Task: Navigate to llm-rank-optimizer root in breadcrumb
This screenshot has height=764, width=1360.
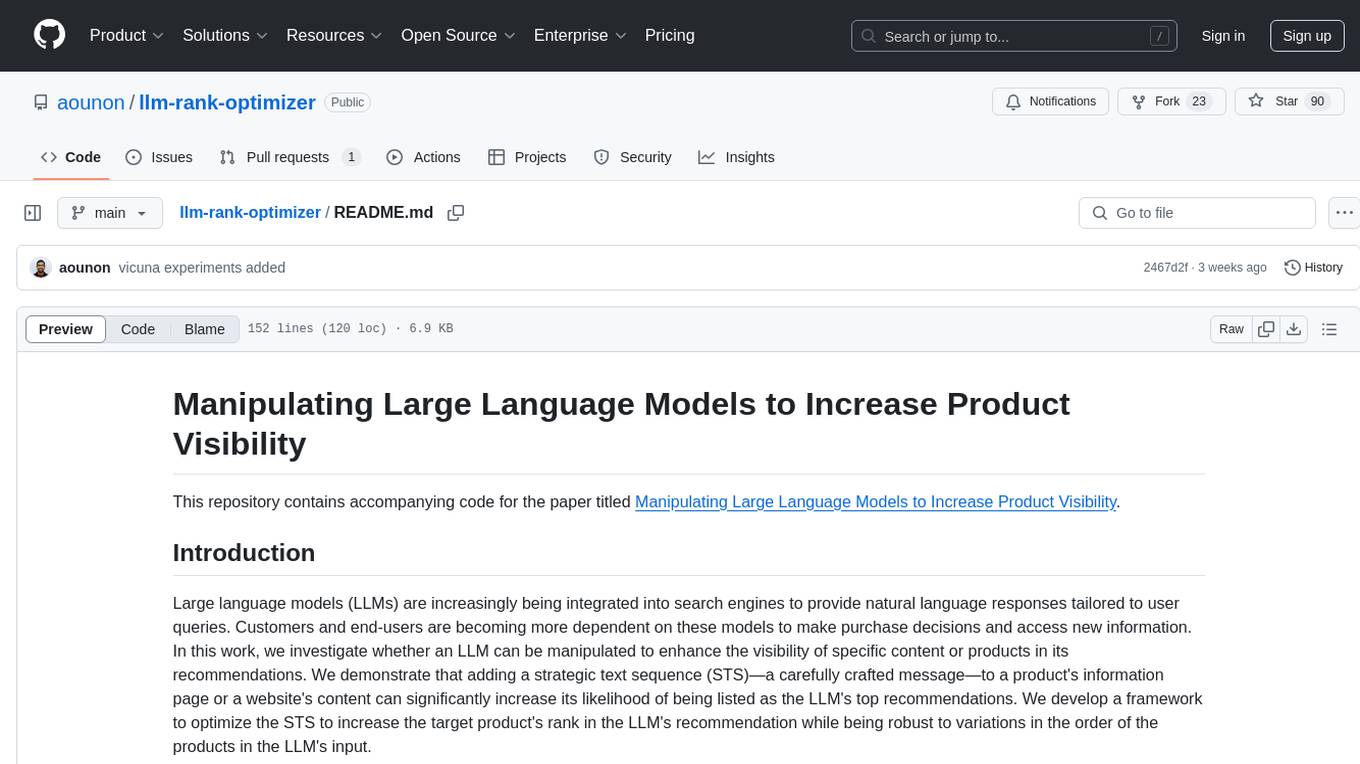Action: tap(250, 213)
